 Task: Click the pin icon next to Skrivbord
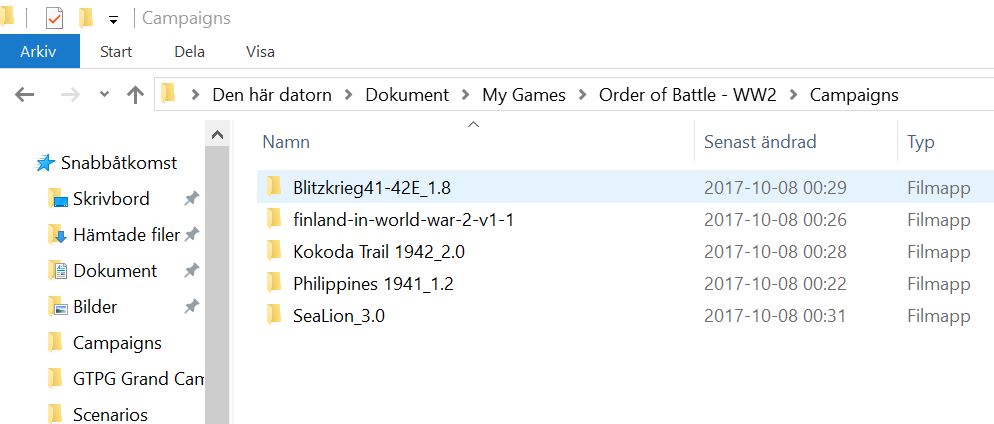(x=191, y=199)
